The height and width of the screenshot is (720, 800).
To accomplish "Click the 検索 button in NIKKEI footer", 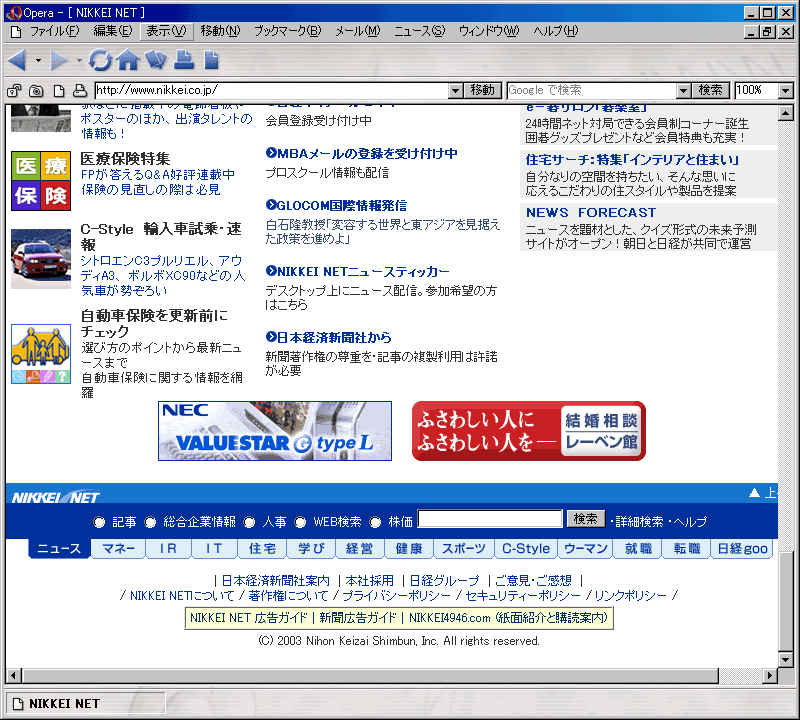I will coord(586,519).
